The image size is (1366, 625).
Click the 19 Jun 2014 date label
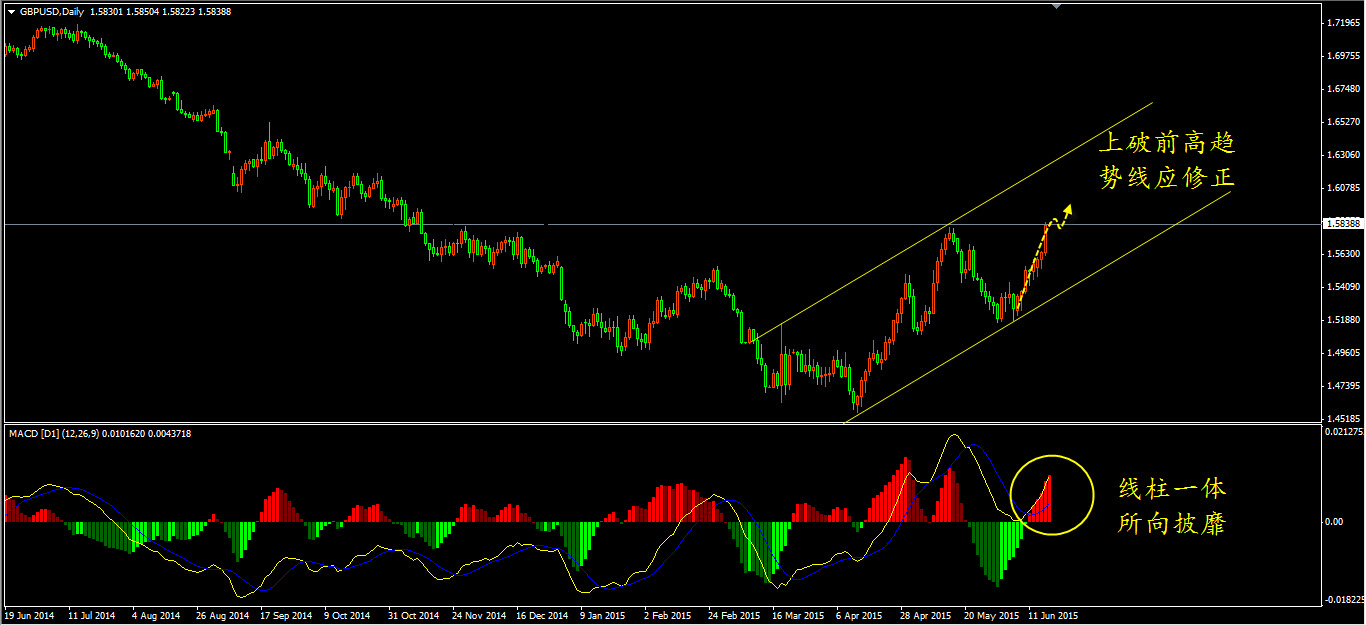[29, 615]
